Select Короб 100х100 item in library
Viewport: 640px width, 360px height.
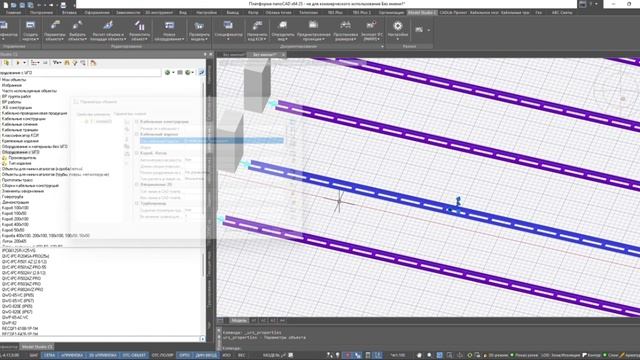coord(14,208)
